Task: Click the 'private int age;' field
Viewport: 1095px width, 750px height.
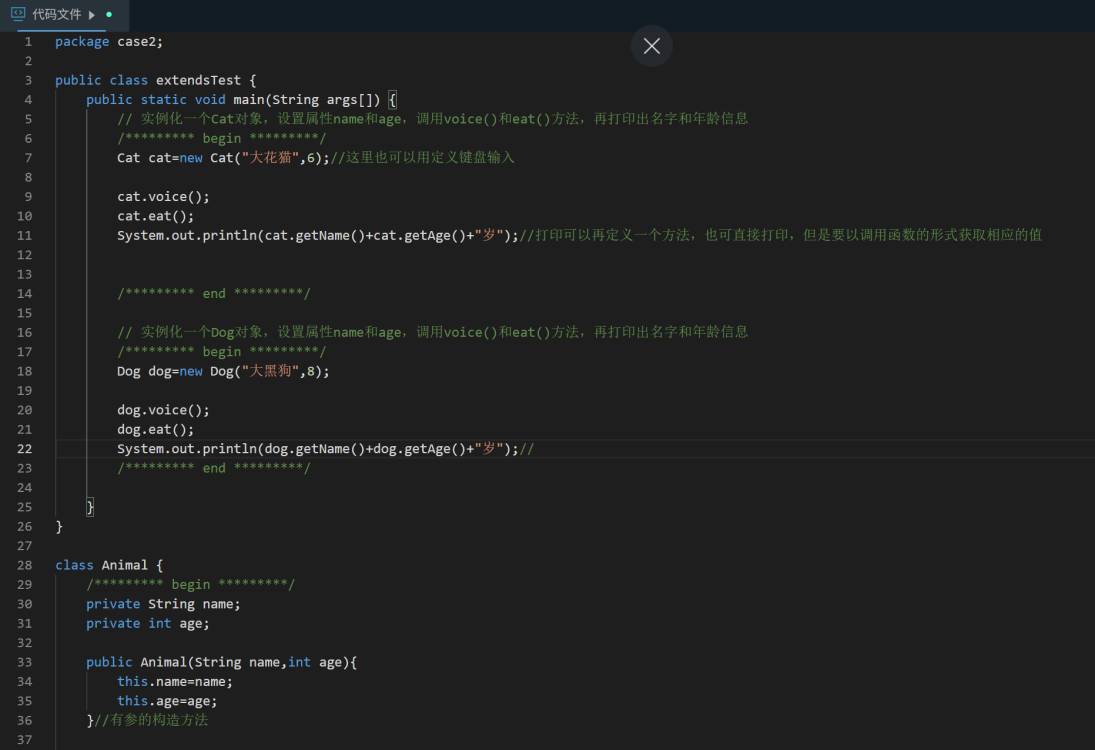Action: pyautogui.click(x=147, y=624)
